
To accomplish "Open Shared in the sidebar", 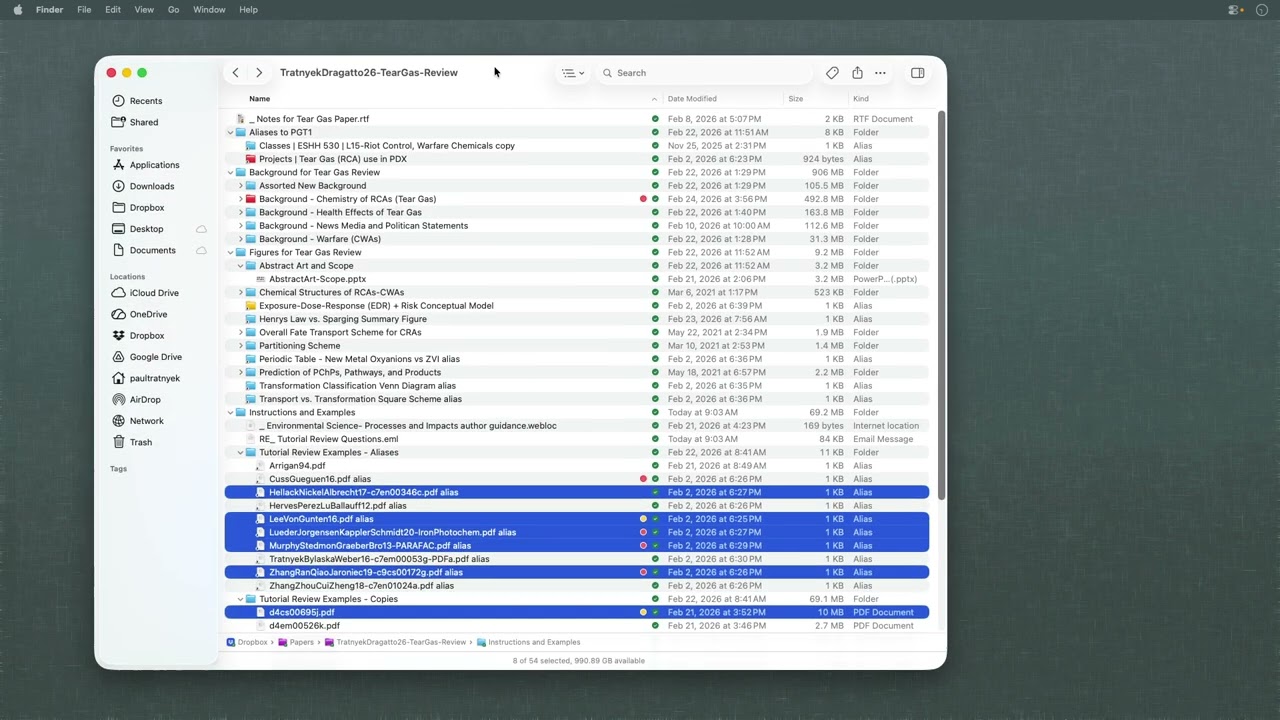I will (x=144, y=122).
